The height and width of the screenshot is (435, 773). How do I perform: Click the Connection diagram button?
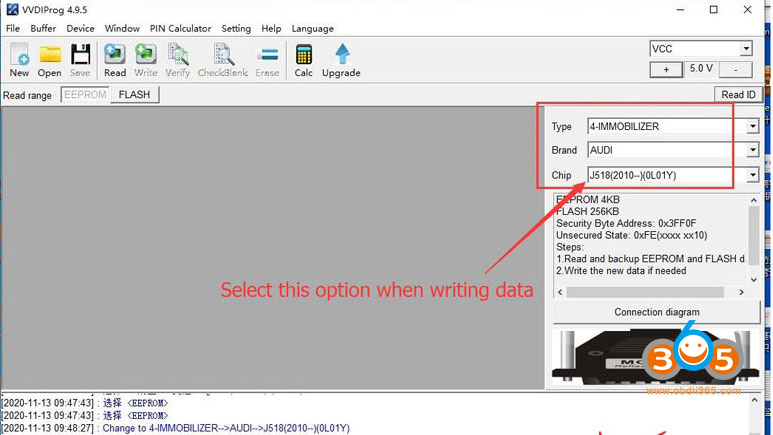coord(657,312)
